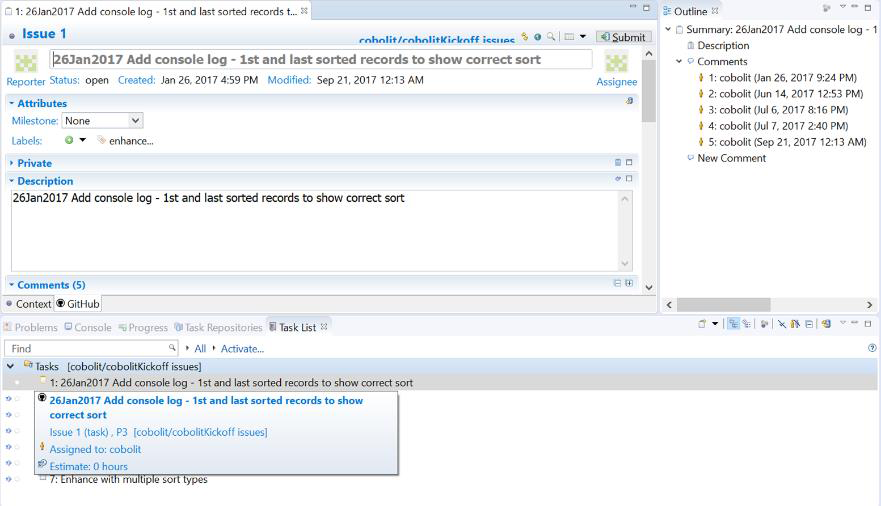
Task: Click the help icon beside Find bar
Action: tap(871, 348)
